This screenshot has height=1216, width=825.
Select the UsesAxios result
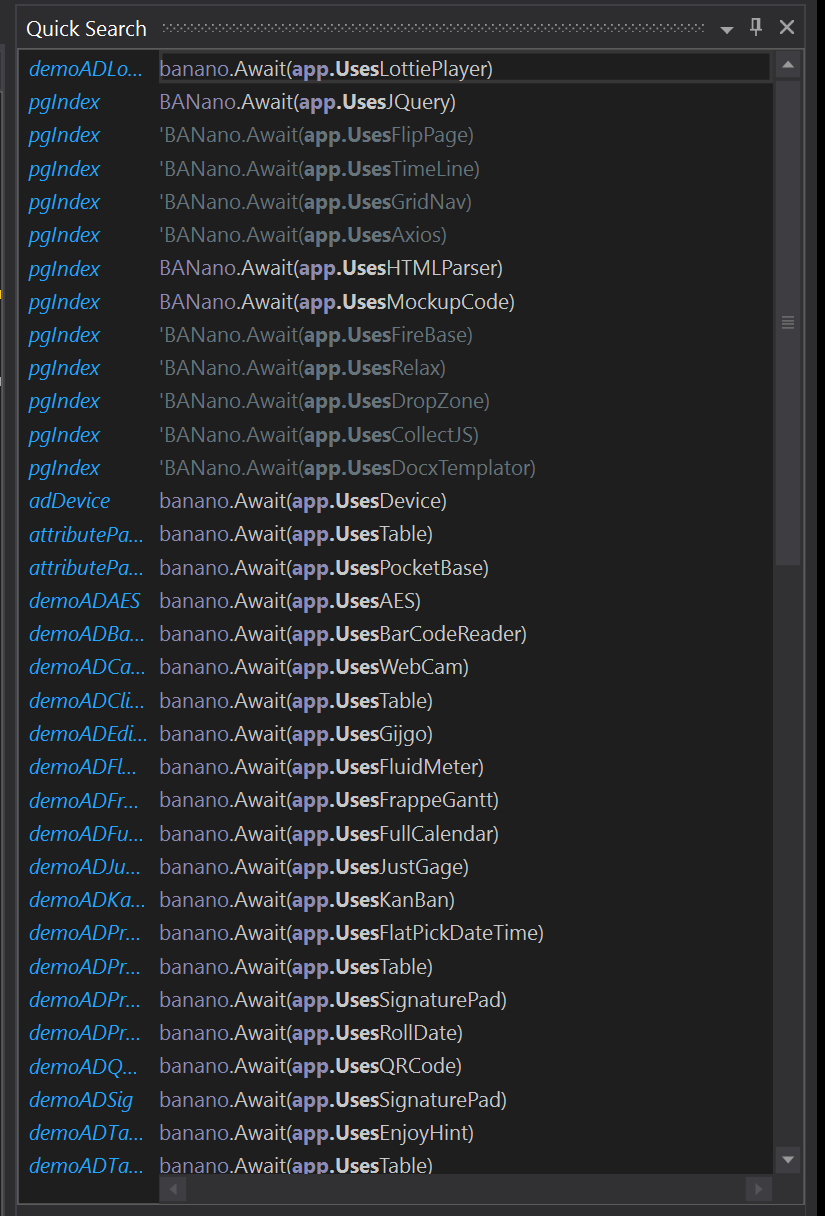click(303, 235)
